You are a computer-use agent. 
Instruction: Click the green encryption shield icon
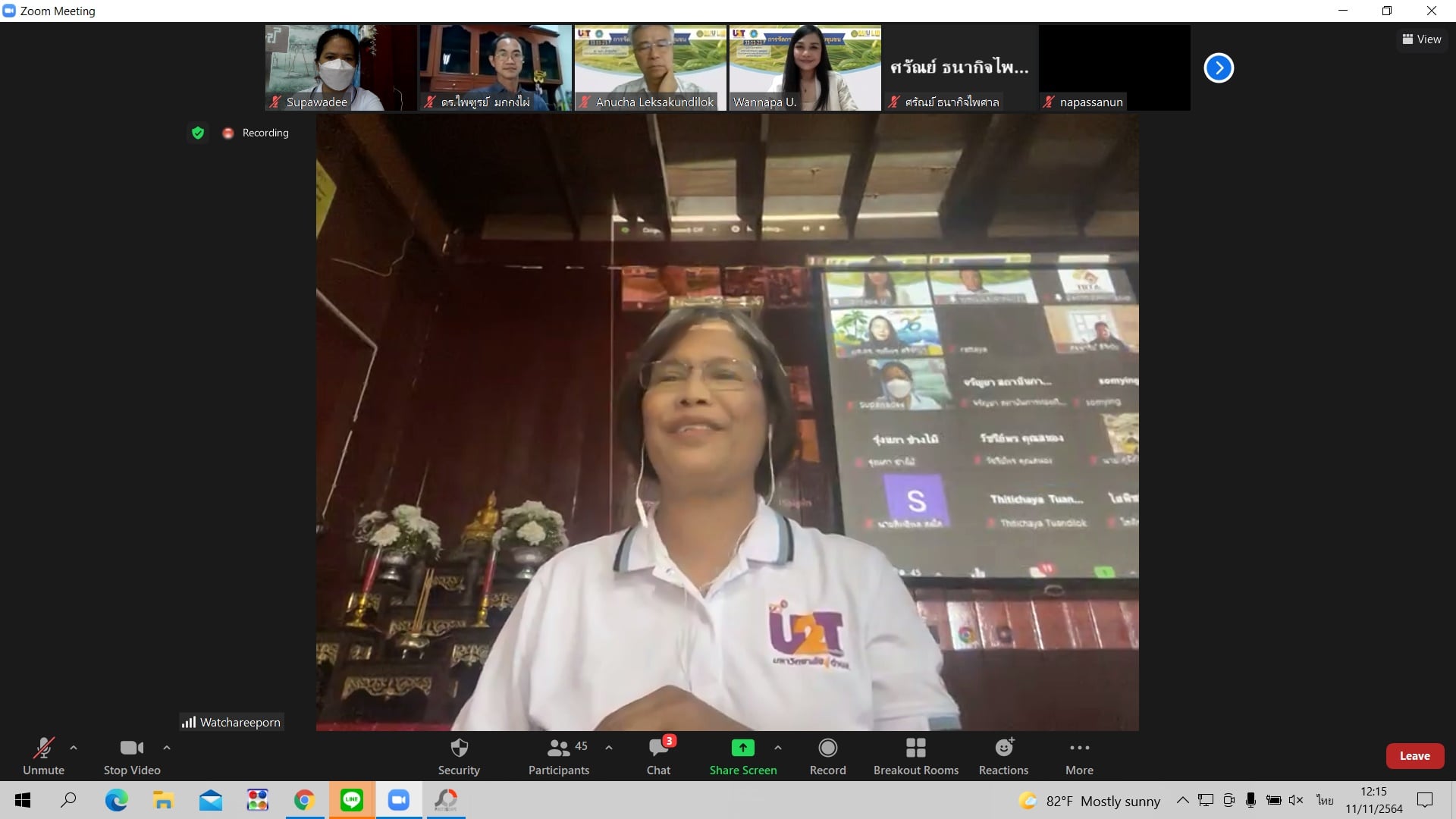(198, 133)
